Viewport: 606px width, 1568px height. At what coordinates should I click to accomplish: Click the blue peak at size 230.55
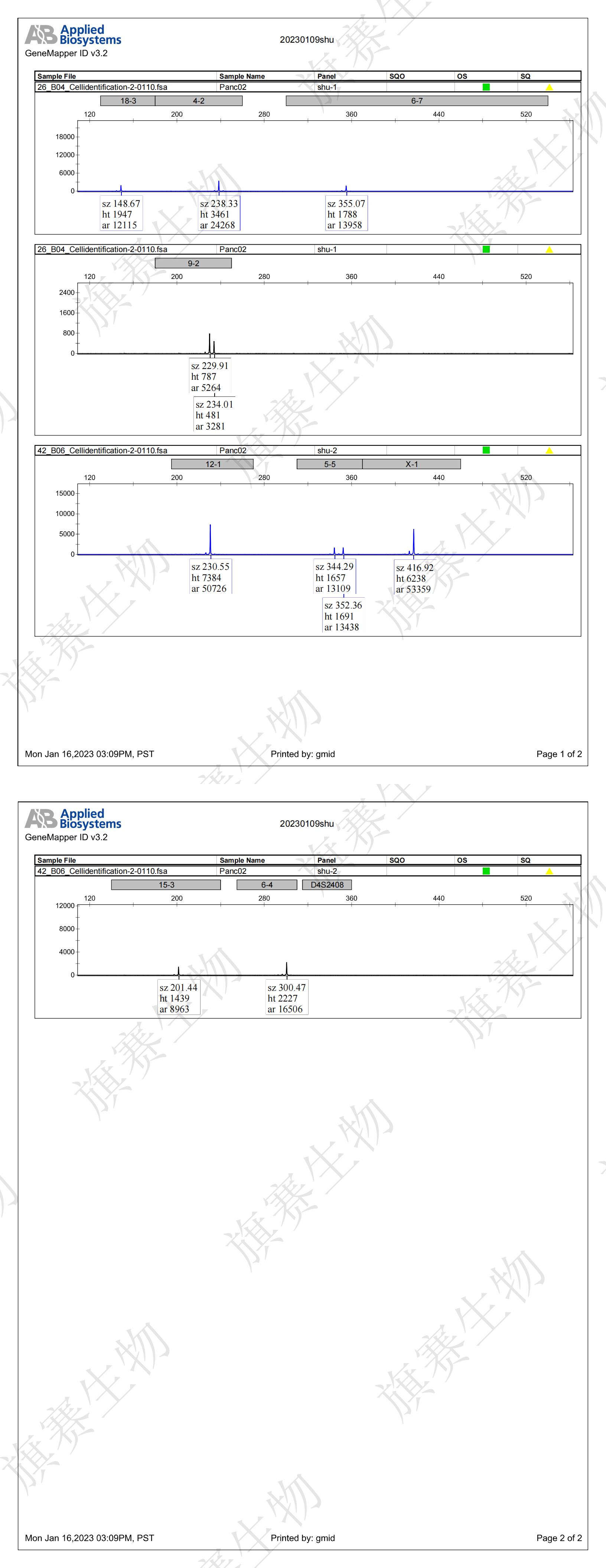coord(210,539)
